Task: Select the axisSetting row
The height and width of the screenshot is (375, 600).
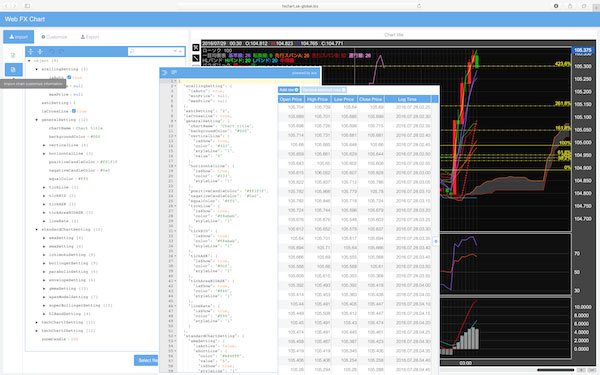Action: [59, 103]
